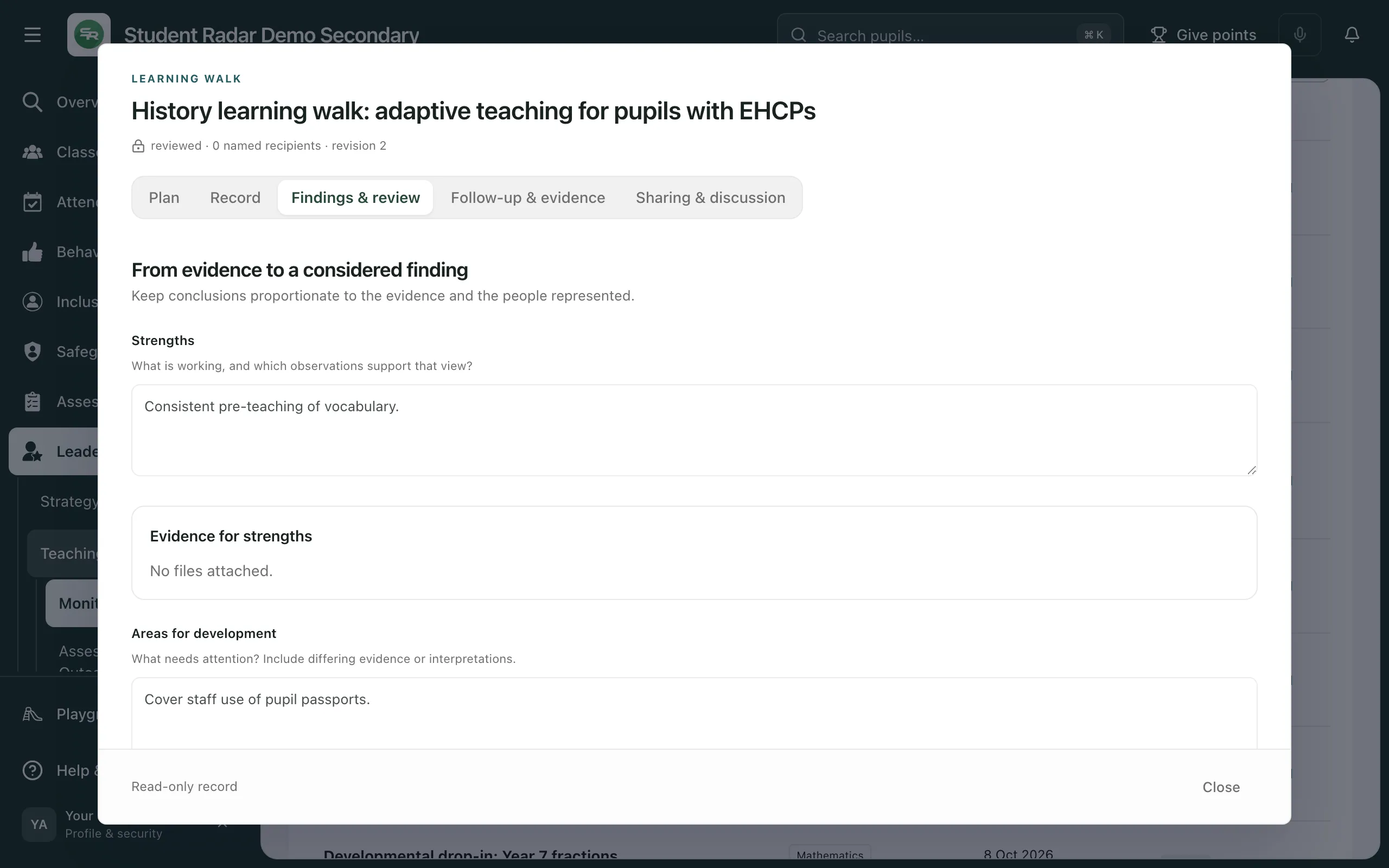Switch to the Record tab
Screen dimensions: 1389x868
click(x=235, y=197)
